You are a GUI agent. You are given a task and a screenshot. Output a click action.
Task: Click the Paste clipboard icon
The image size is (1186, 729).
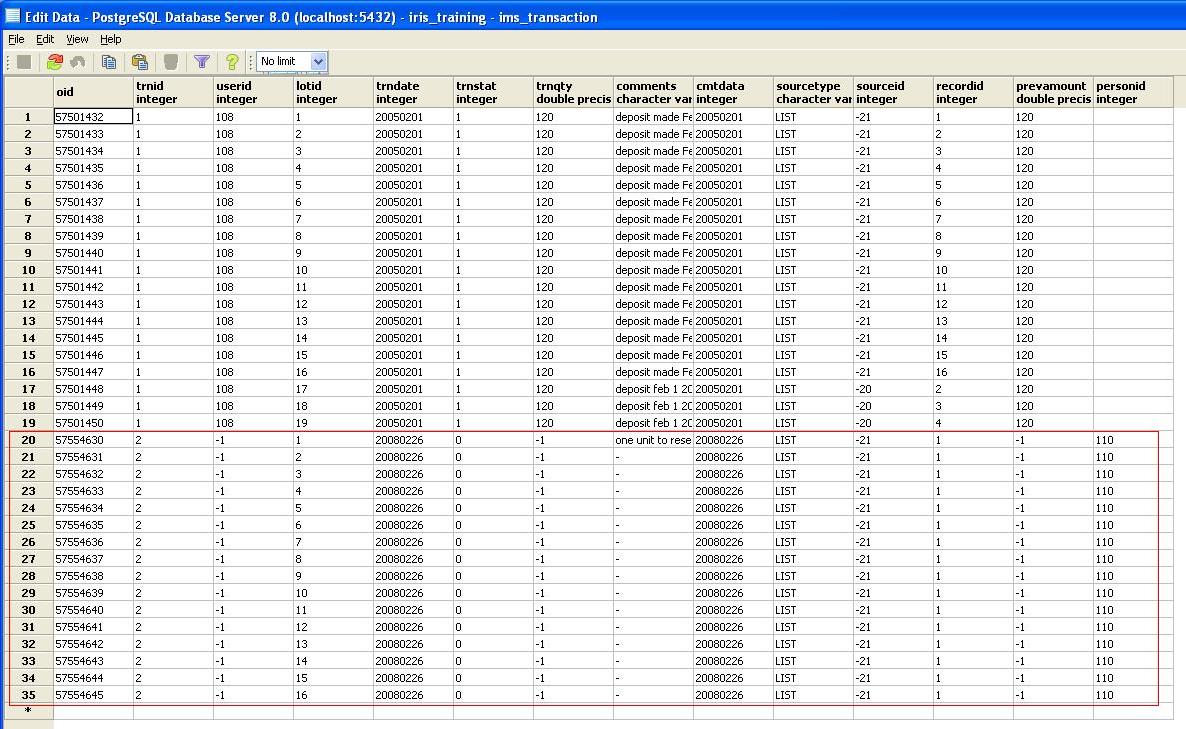[x=140, y=62]
